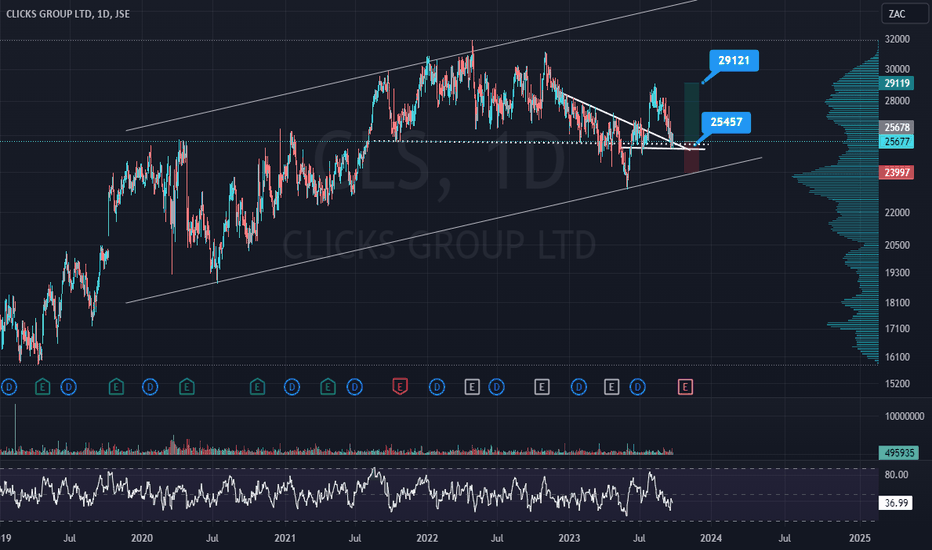Click the green profit zone of position tool
Viewport: 932px width, 550px height.
691,112
